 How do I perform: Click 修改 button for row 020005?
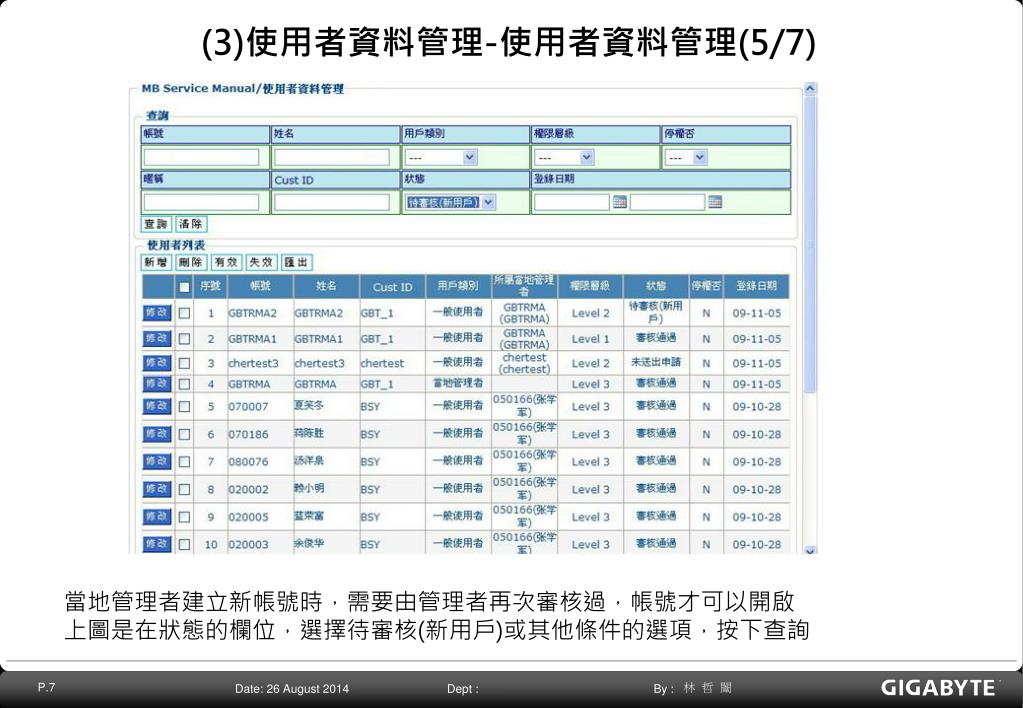157,516
